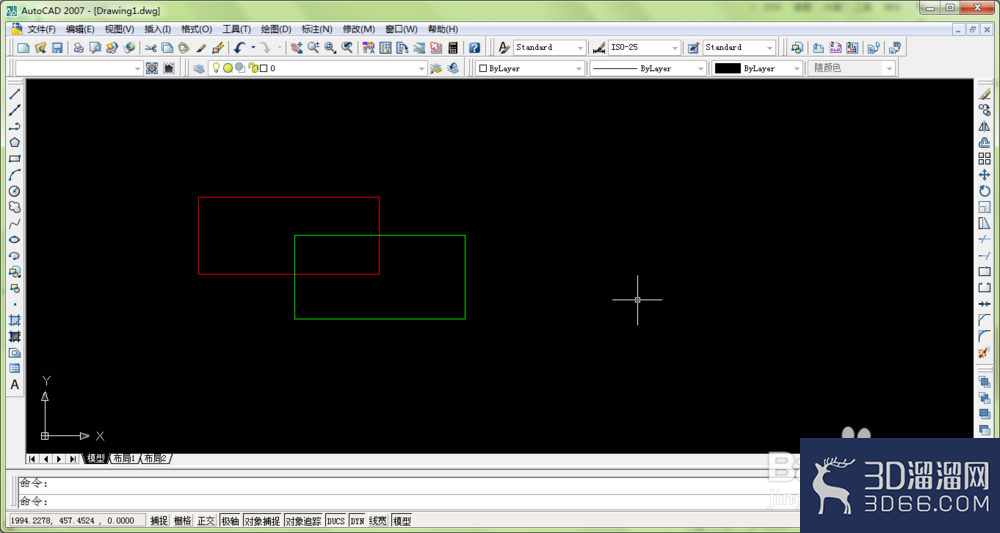This screenshot has width=1000, height=533.
Task: Toggle 极轴 polar tracking in status bar
Action: pyautogui.click(x=230, y=521)
